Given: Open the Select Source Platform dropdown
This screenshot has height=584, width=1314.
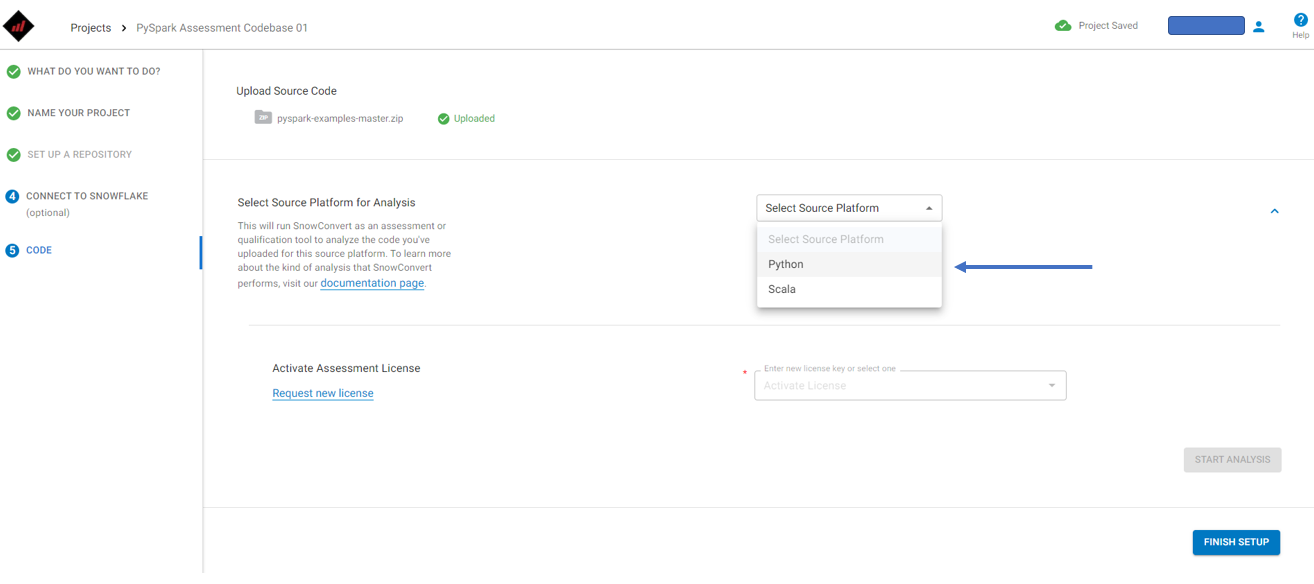Looking at the screenshot, I should (849, 208).
